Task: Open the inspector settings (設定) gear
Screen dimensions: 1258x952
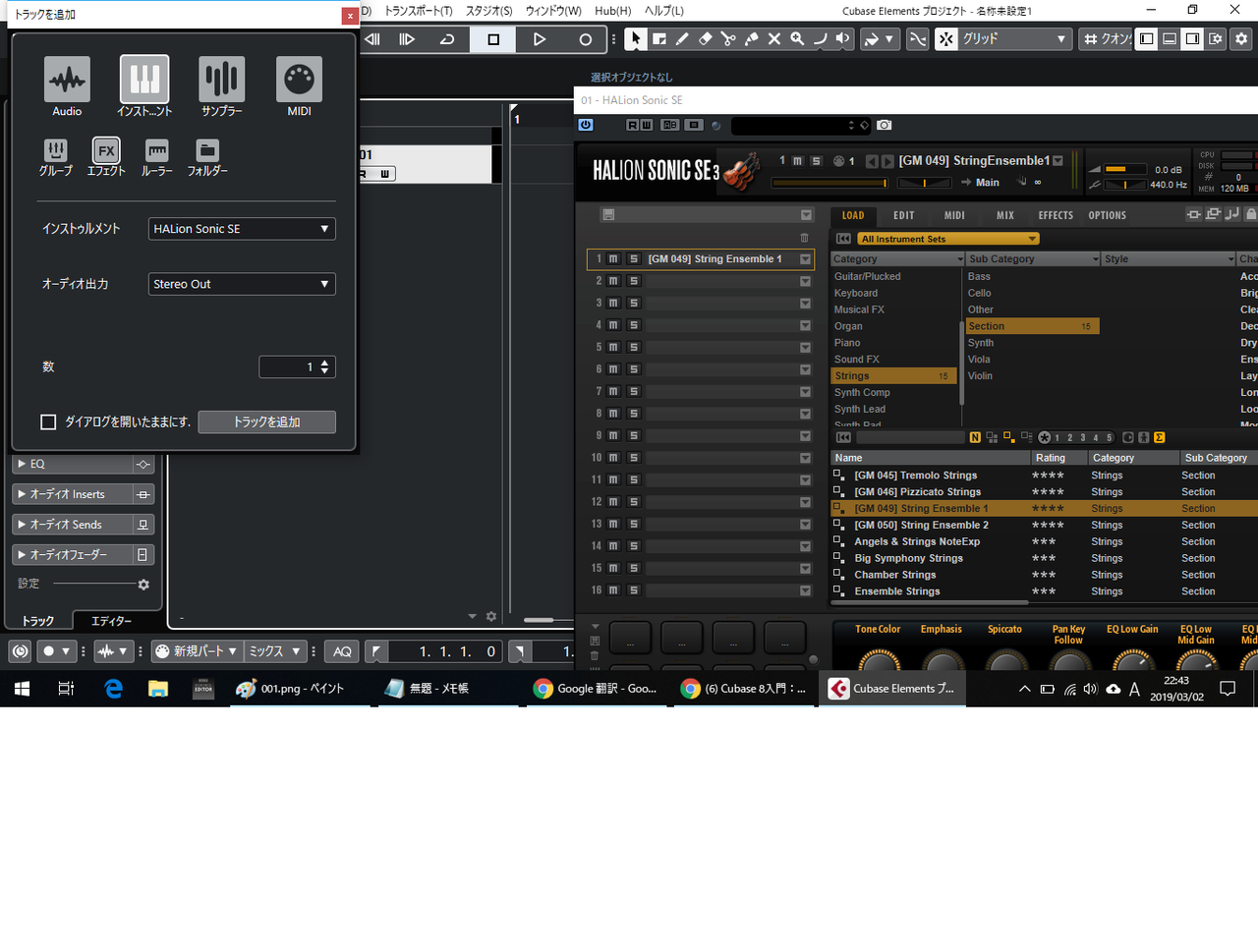Action: click(x=143, y=585)
